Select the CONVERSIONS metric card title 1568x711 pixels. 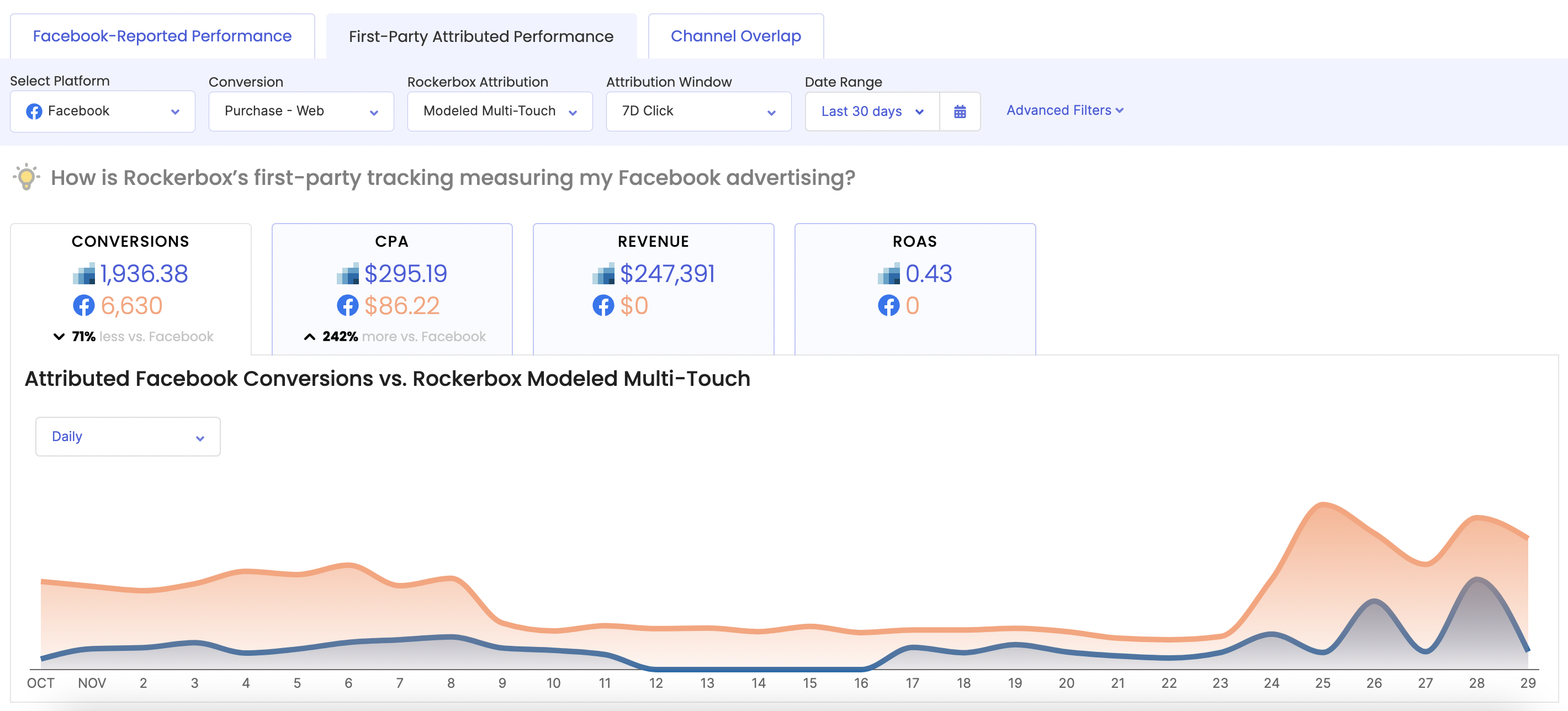point(130,242)
